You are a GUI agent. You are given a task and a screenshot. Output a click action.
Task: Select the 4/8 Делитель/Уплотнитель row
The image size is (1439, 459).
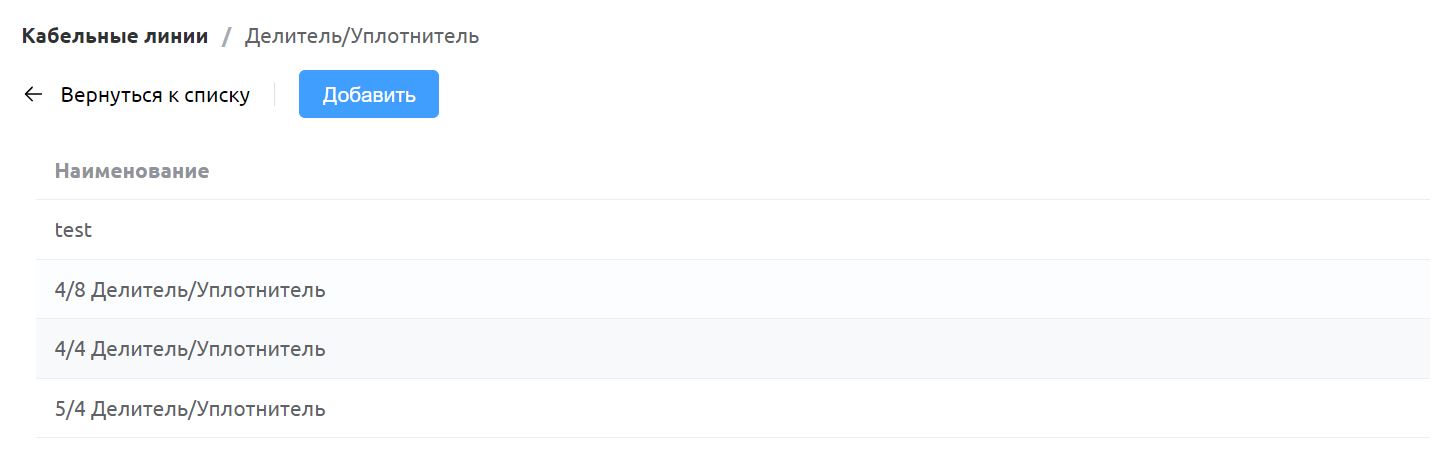tap(733, 290)
